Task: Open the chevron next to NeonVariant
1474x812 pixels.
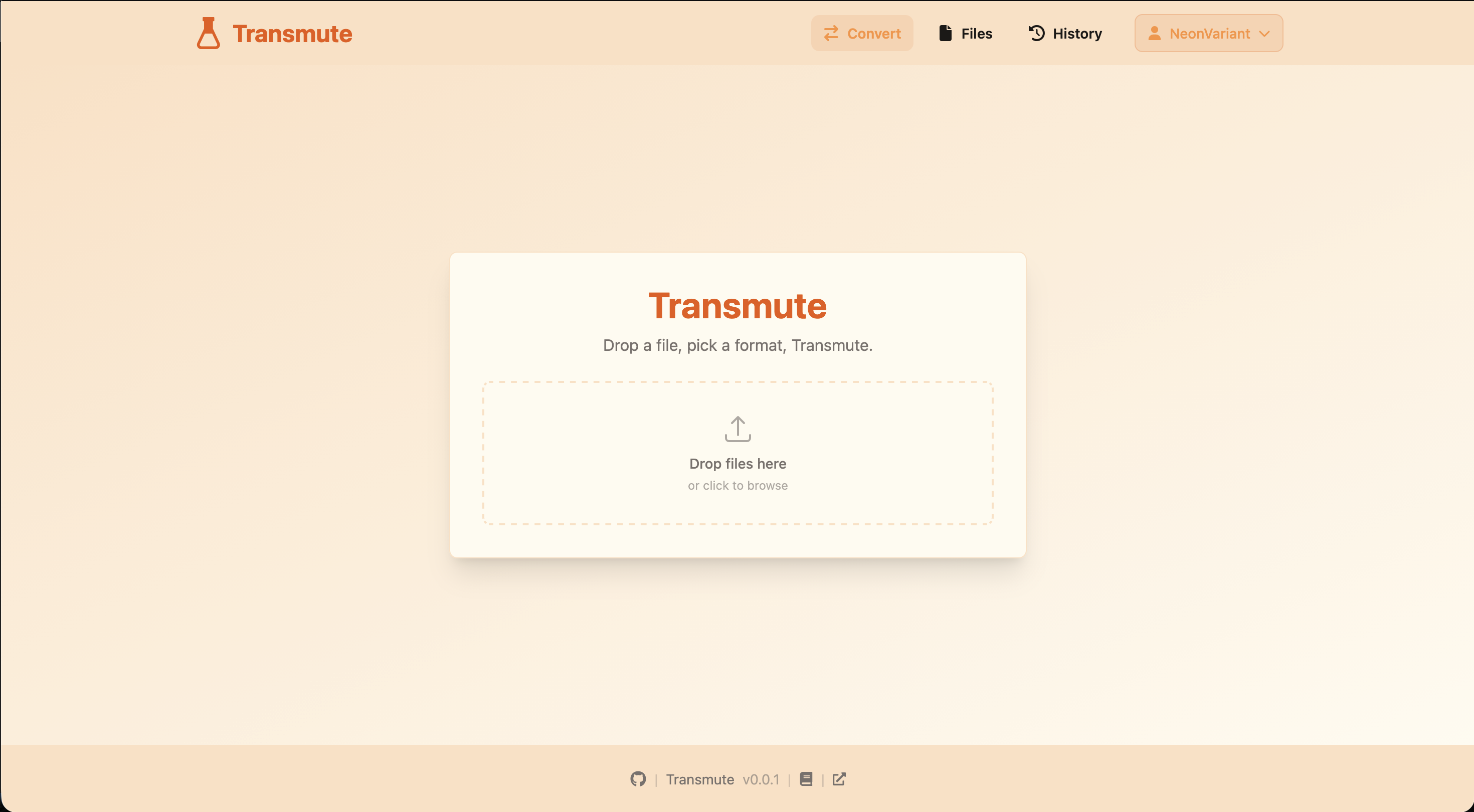Action: click(1264, 33)
